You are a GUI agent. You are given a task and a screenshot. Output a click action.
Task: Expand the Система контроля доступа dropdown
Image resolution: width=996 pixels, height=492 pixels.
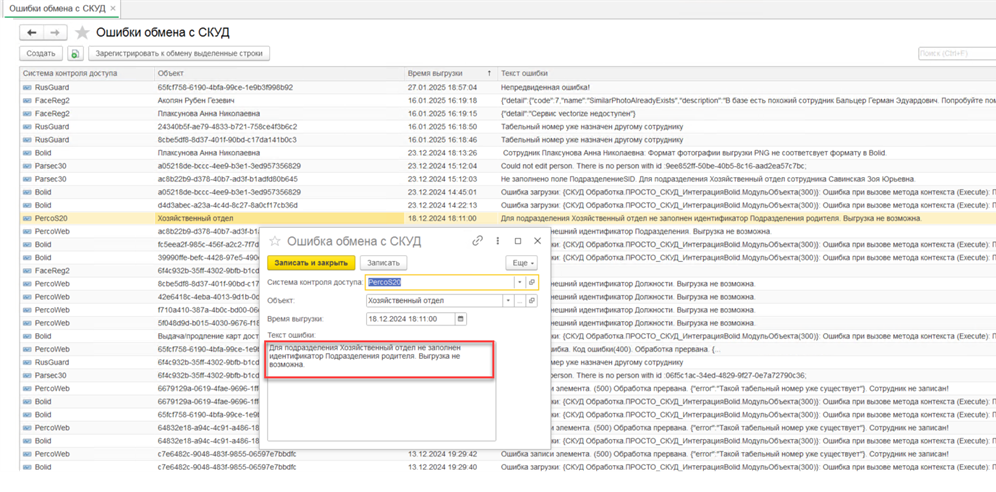(519, 283)
